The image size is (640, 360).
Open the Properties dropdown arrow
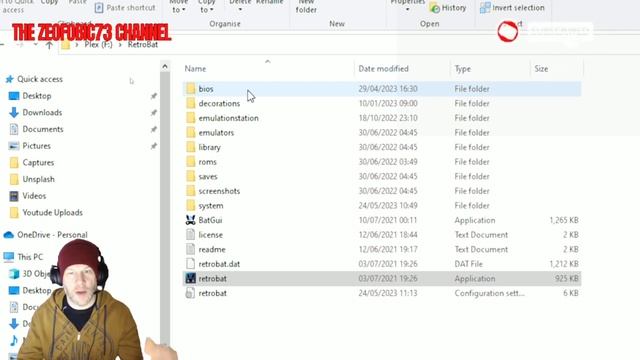407,9
